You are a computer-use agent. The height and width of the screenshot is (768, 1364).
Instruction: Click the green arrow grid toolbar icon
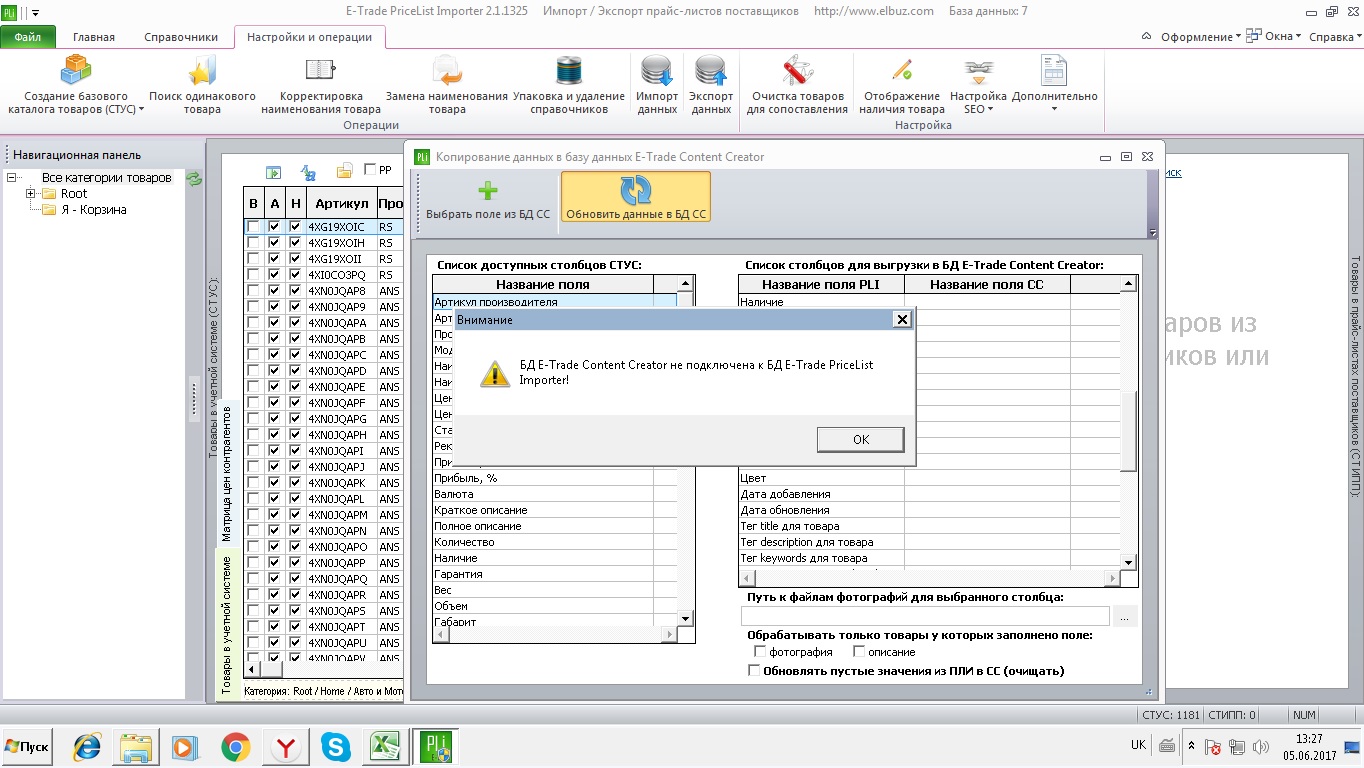[273, 172]
